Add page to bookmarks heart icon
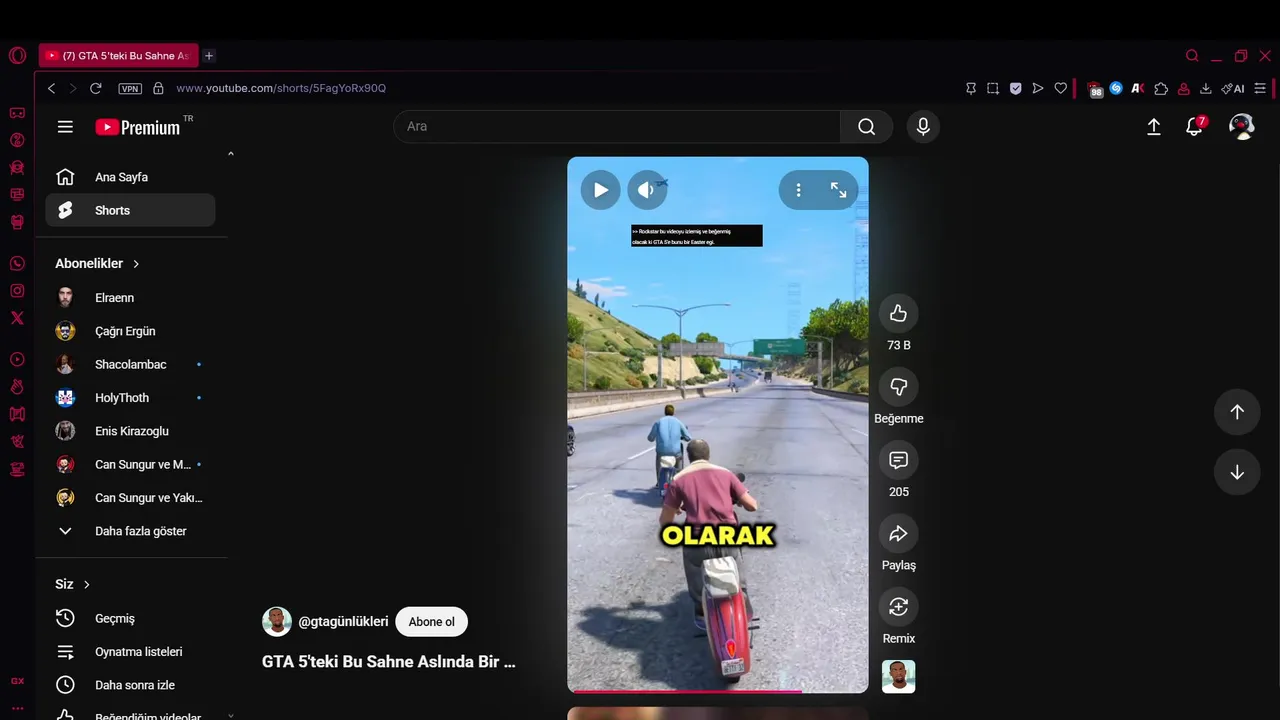This screenshot has height=720, width=1280. pyautogui.click(x=1061, y=88)
